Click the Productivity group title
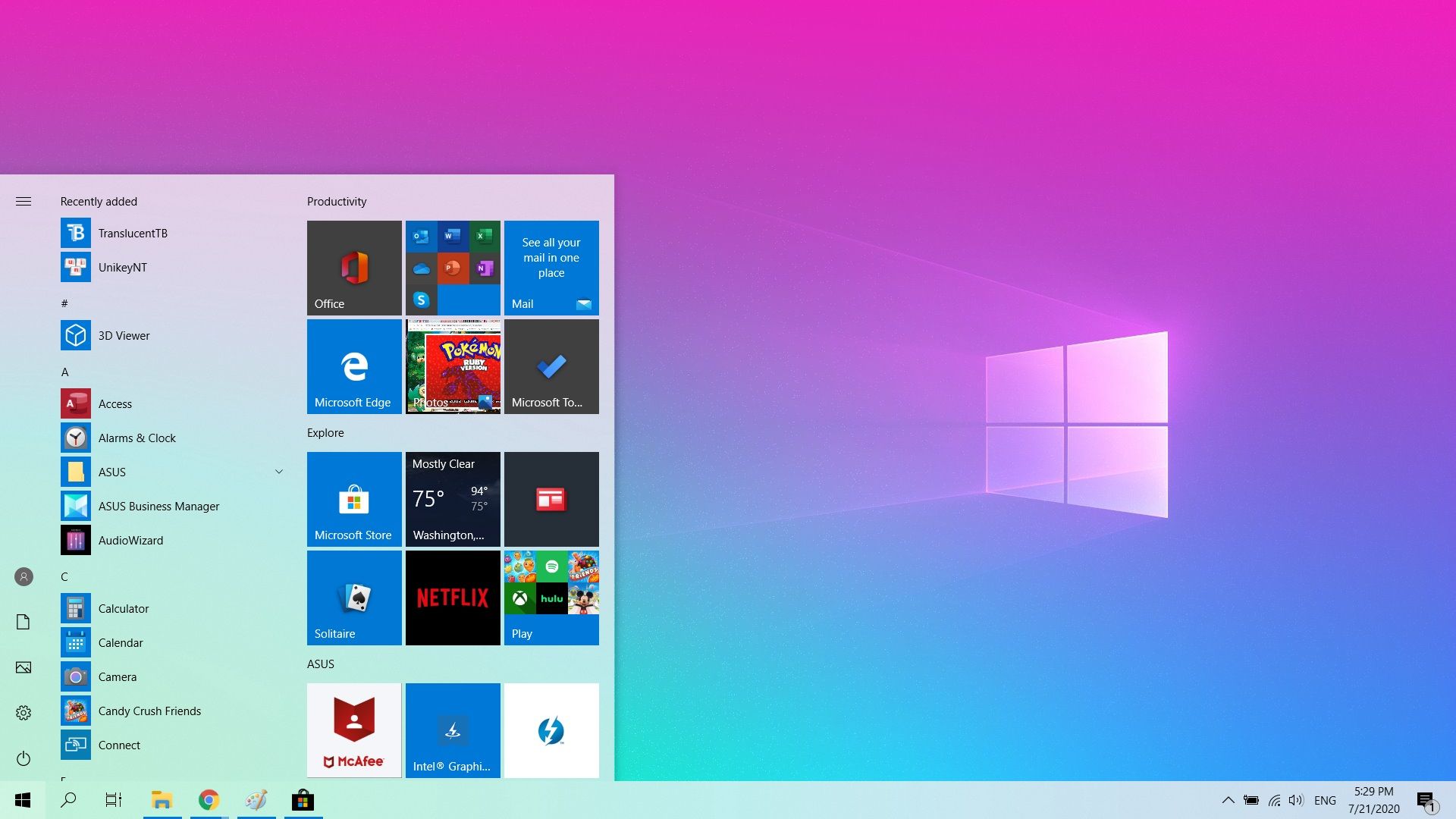The image size is (1456, 819). click(337, 201)
